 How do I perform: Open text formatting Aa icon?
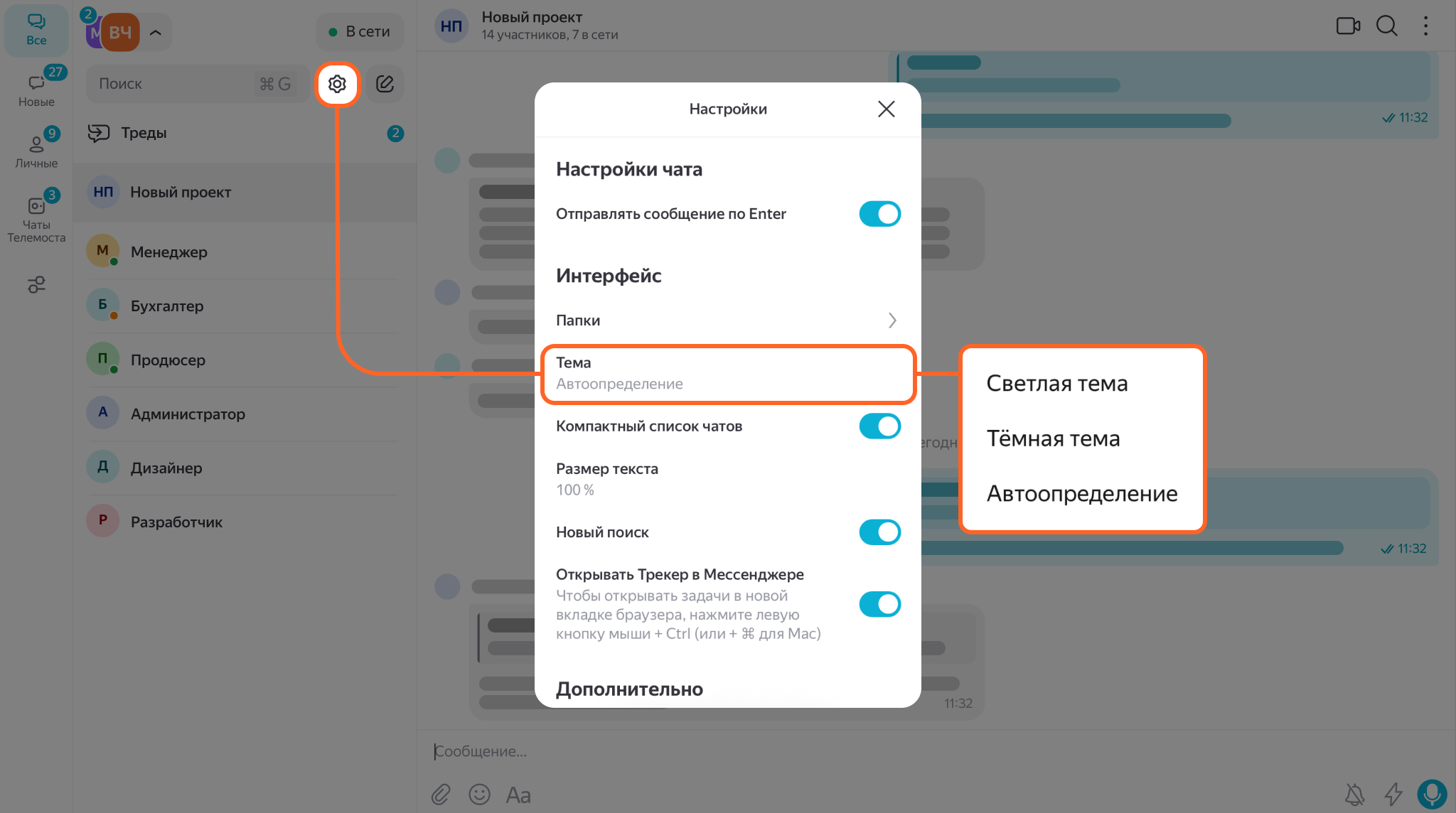pos(518,795)
